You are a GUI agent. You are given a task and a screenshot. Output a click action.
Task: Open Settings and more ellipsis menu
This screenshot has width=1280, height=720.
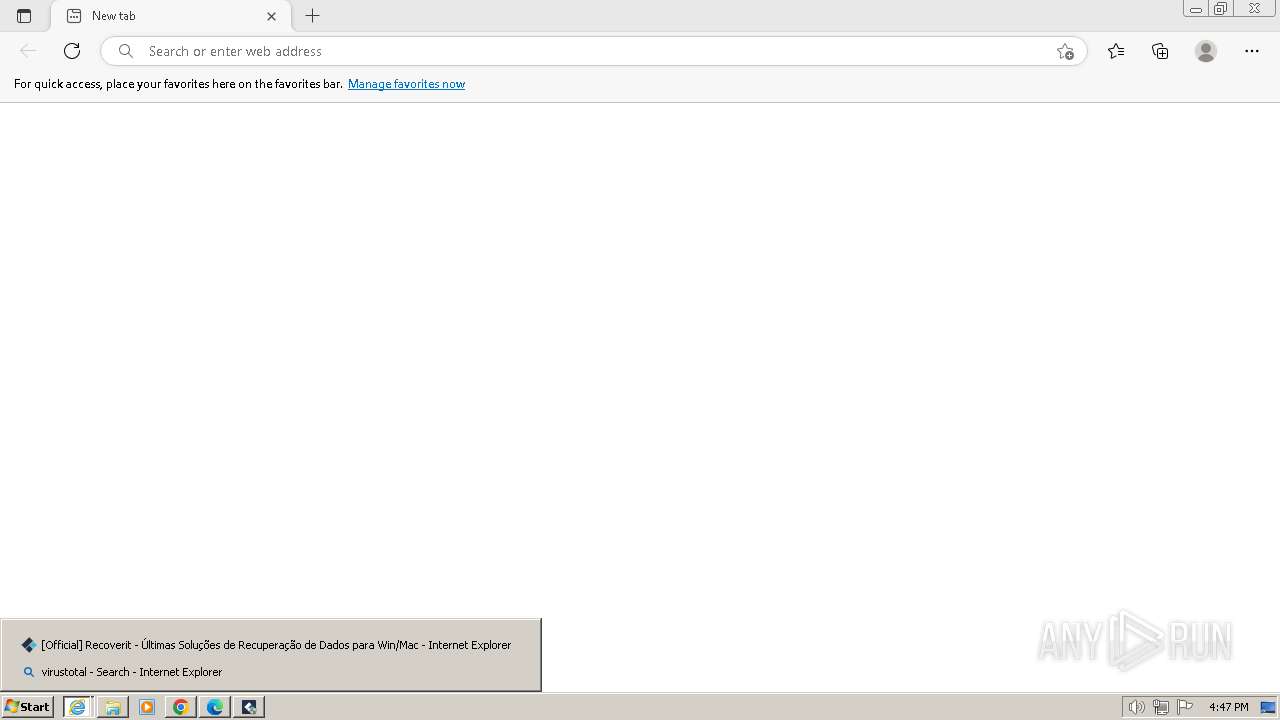point(1252,51)
